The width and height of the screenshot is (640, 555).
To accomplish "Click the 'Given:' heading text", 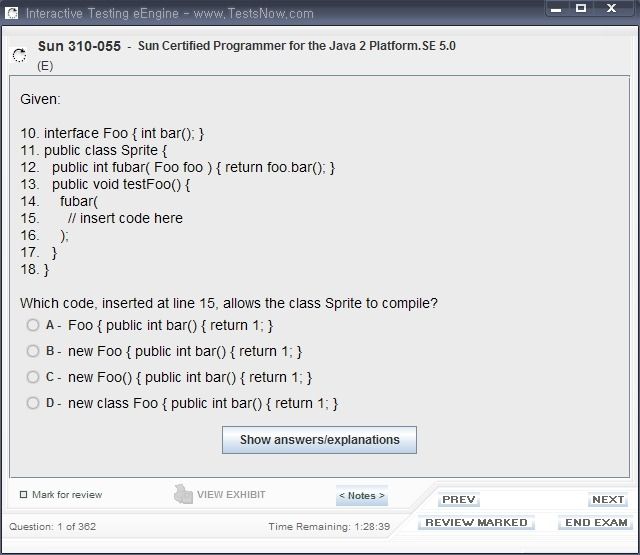I will [40, 99].
